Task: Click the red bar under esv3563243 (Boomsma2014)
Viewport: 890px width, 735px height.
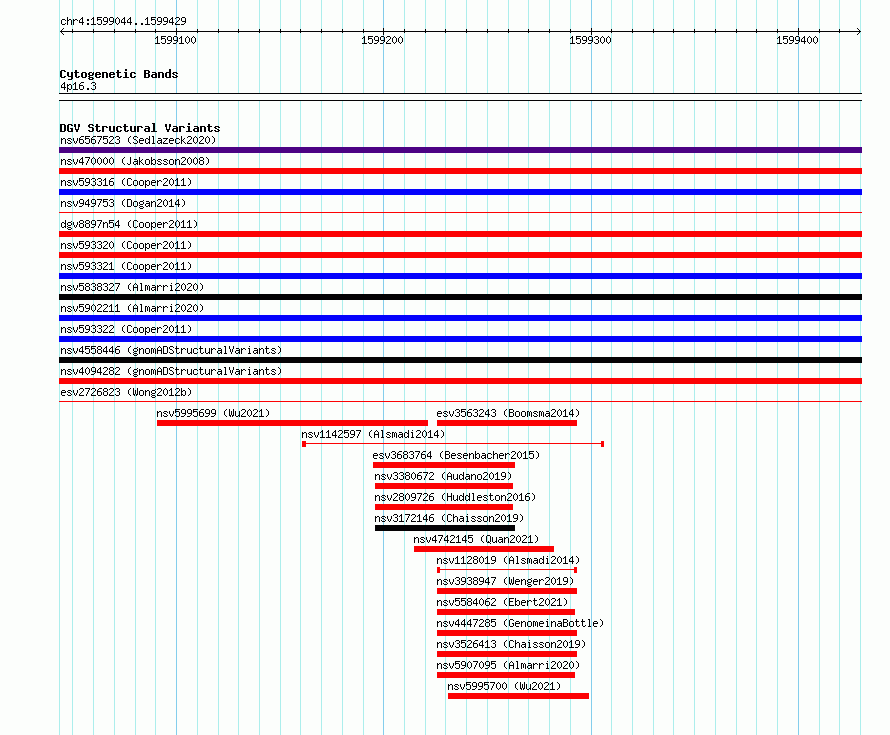Action: coord(507,423)
